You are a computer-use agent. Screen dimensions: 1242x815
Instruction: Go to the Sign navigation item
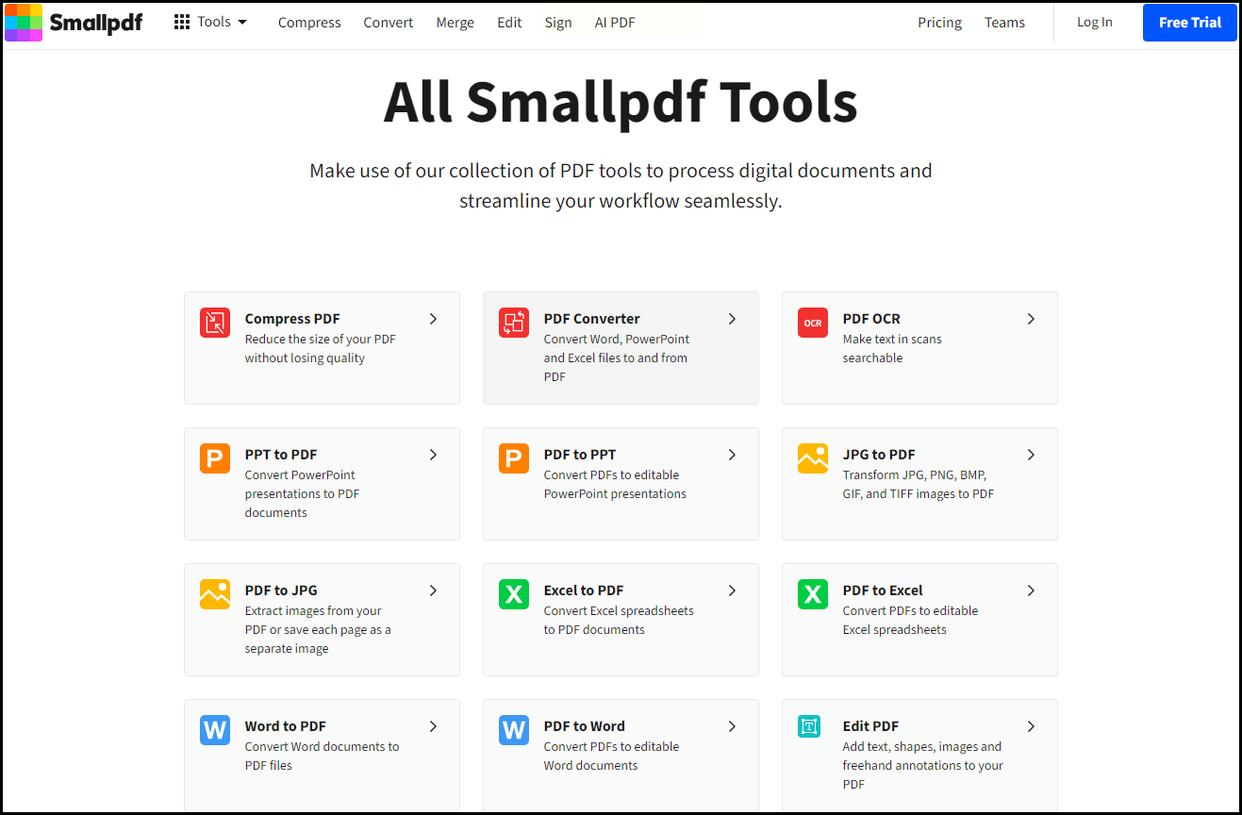pyautogui.click(x=558, y=22)
